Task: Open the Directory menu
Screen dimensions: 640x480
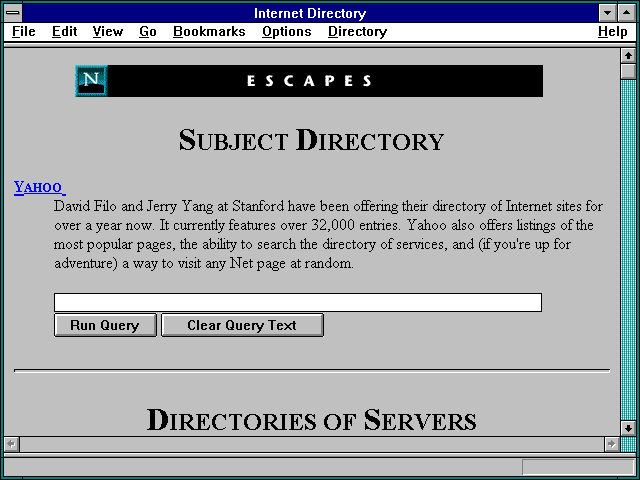Action: [x=358, y=31]
